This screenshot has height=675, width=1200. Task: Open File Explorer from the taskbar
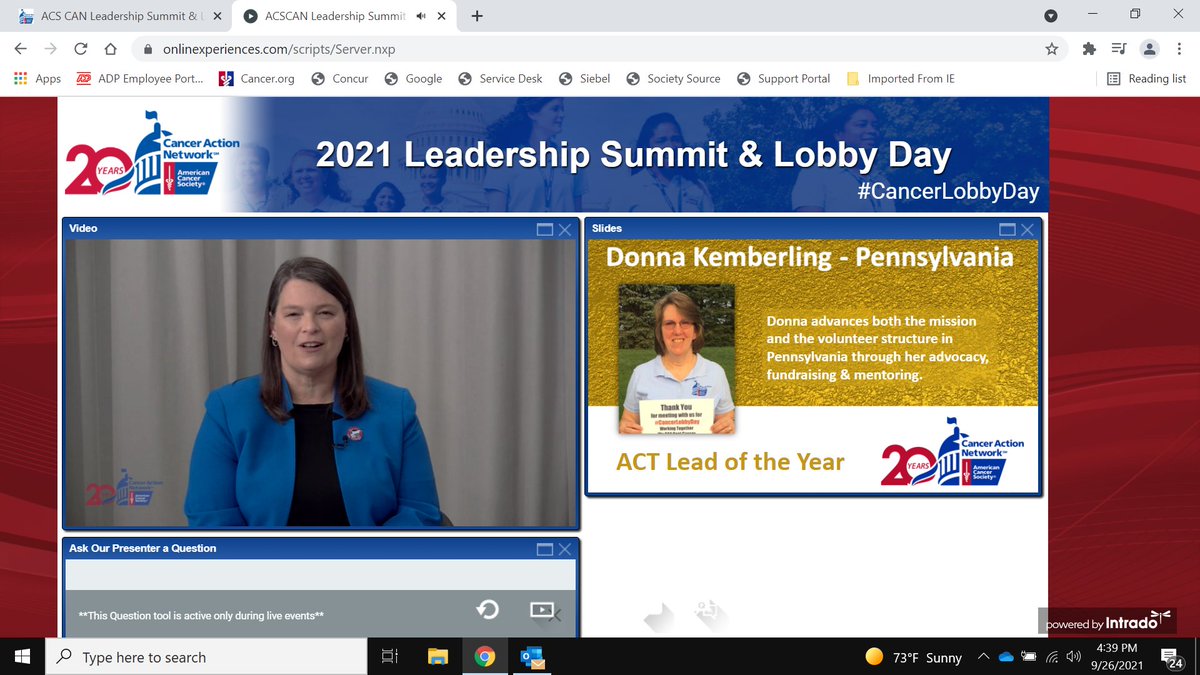(437, 657)
